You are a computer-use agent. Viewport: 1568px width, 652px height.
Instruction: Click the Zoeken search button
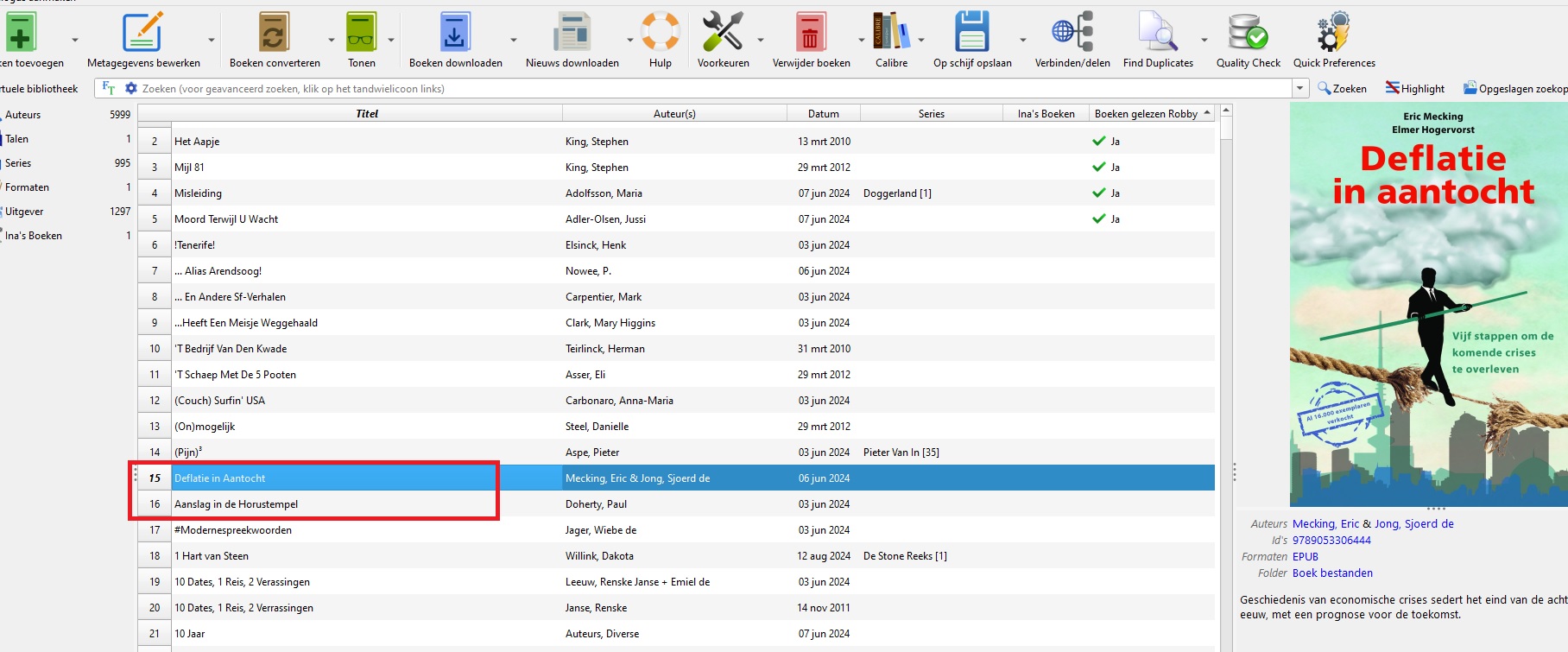coord(1343,88)
